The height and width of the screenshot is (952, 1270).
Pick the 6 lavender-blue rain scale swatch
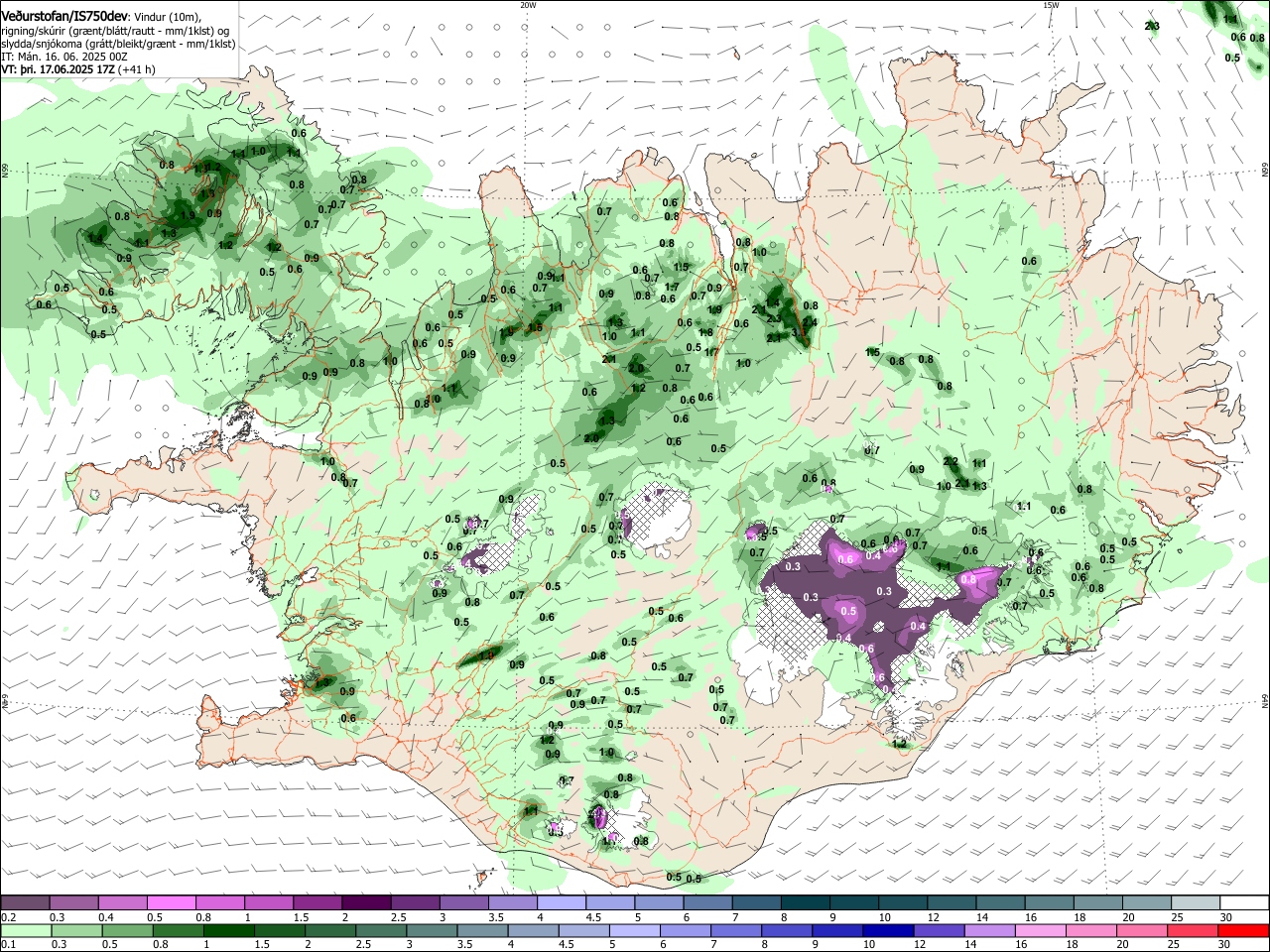686,930
